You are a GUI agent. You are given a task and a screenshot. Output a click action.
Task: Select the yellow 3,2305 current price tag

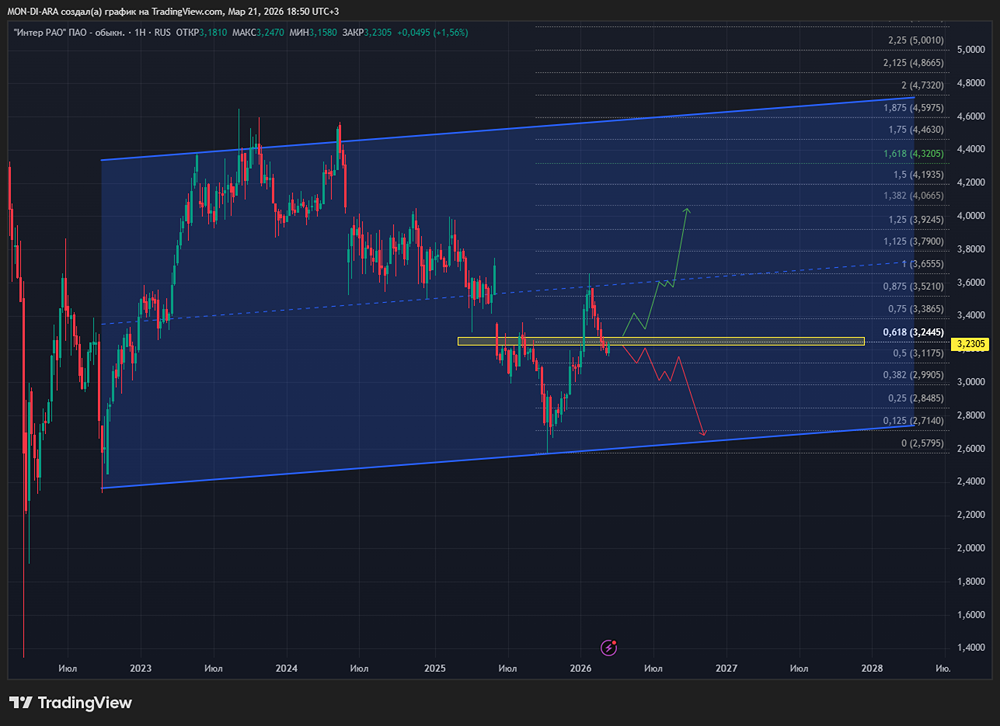[x=970, y=344]
